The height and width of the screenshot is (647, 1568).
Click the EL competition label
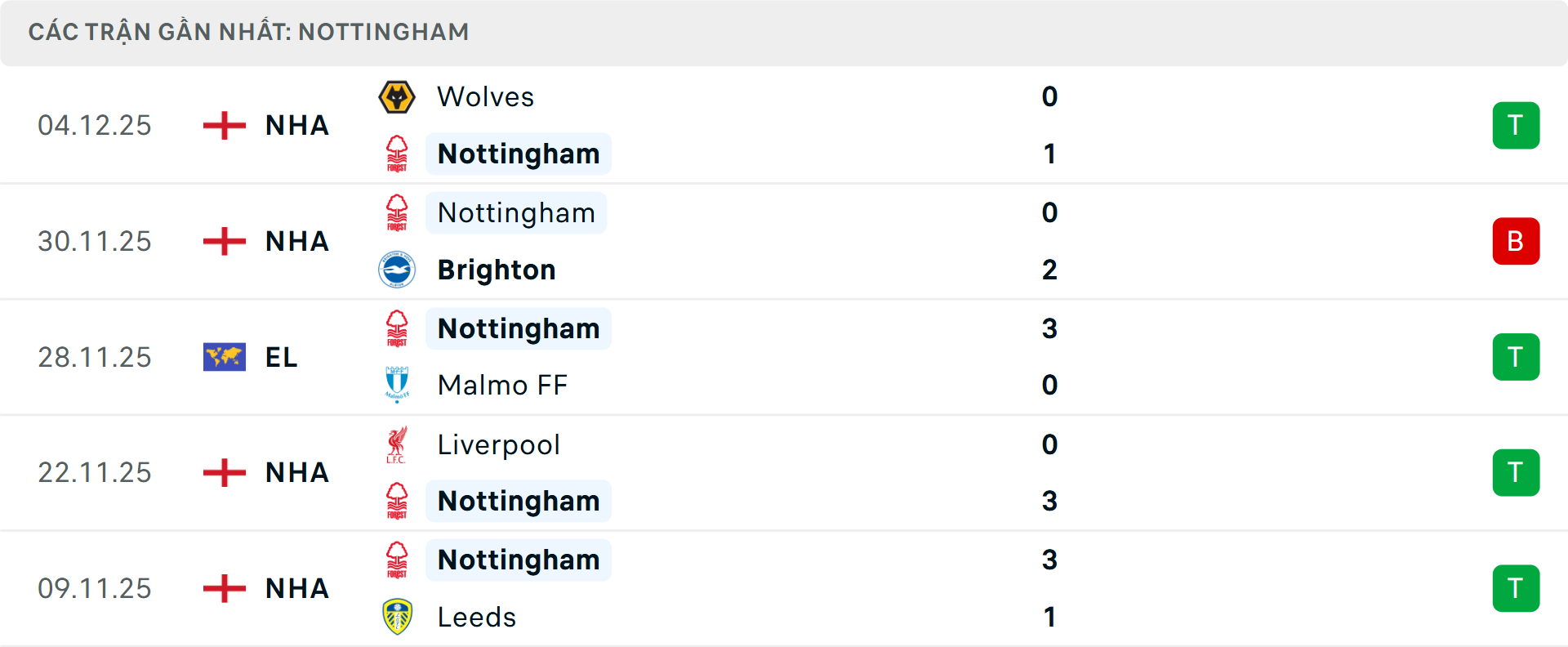pos(282,357)
